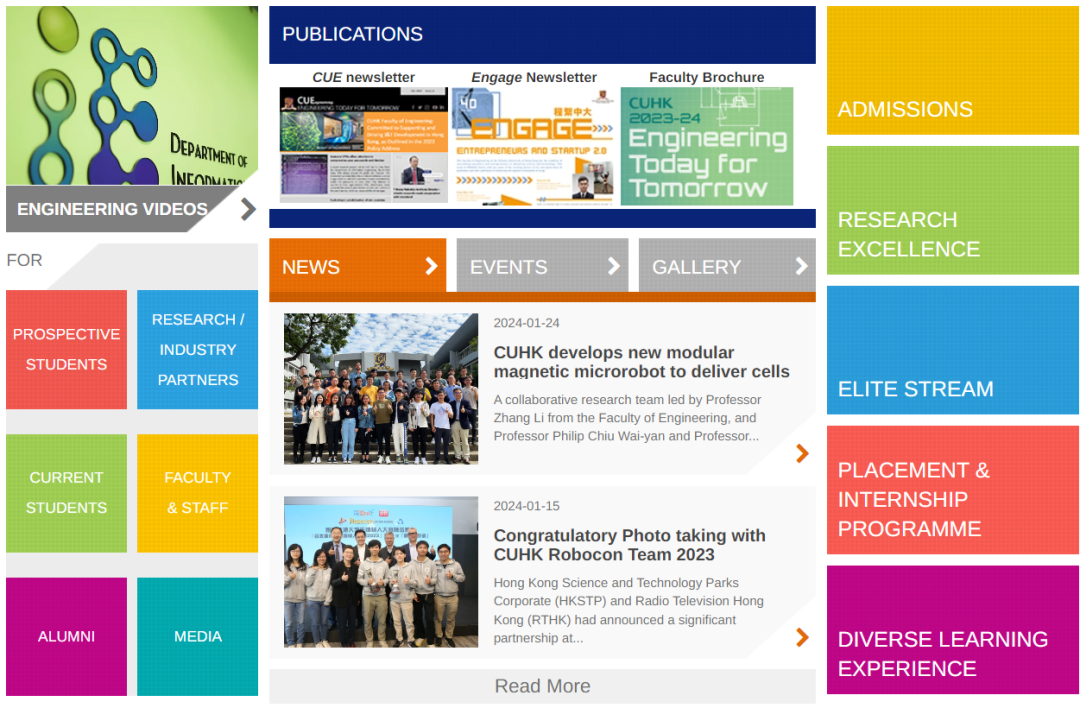The image size is (1080, 708).
Task: Click the HKSTP and RTHK summary text
Action: click(628, 610)
